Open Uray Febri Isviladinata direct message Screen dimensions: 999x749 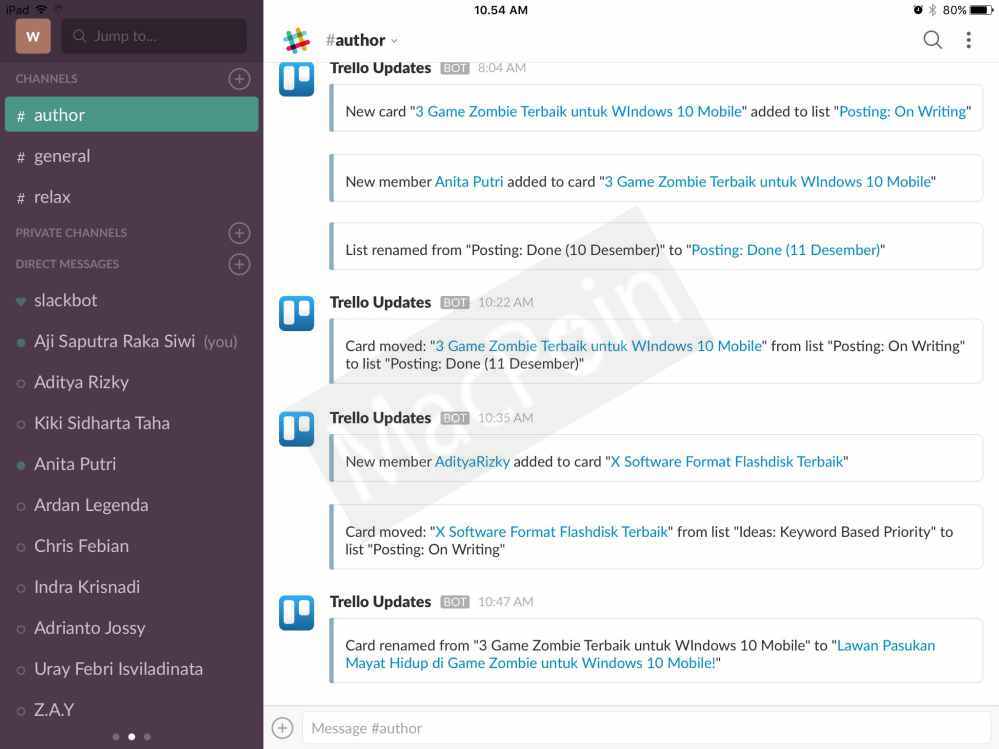(x=131, y=669)
